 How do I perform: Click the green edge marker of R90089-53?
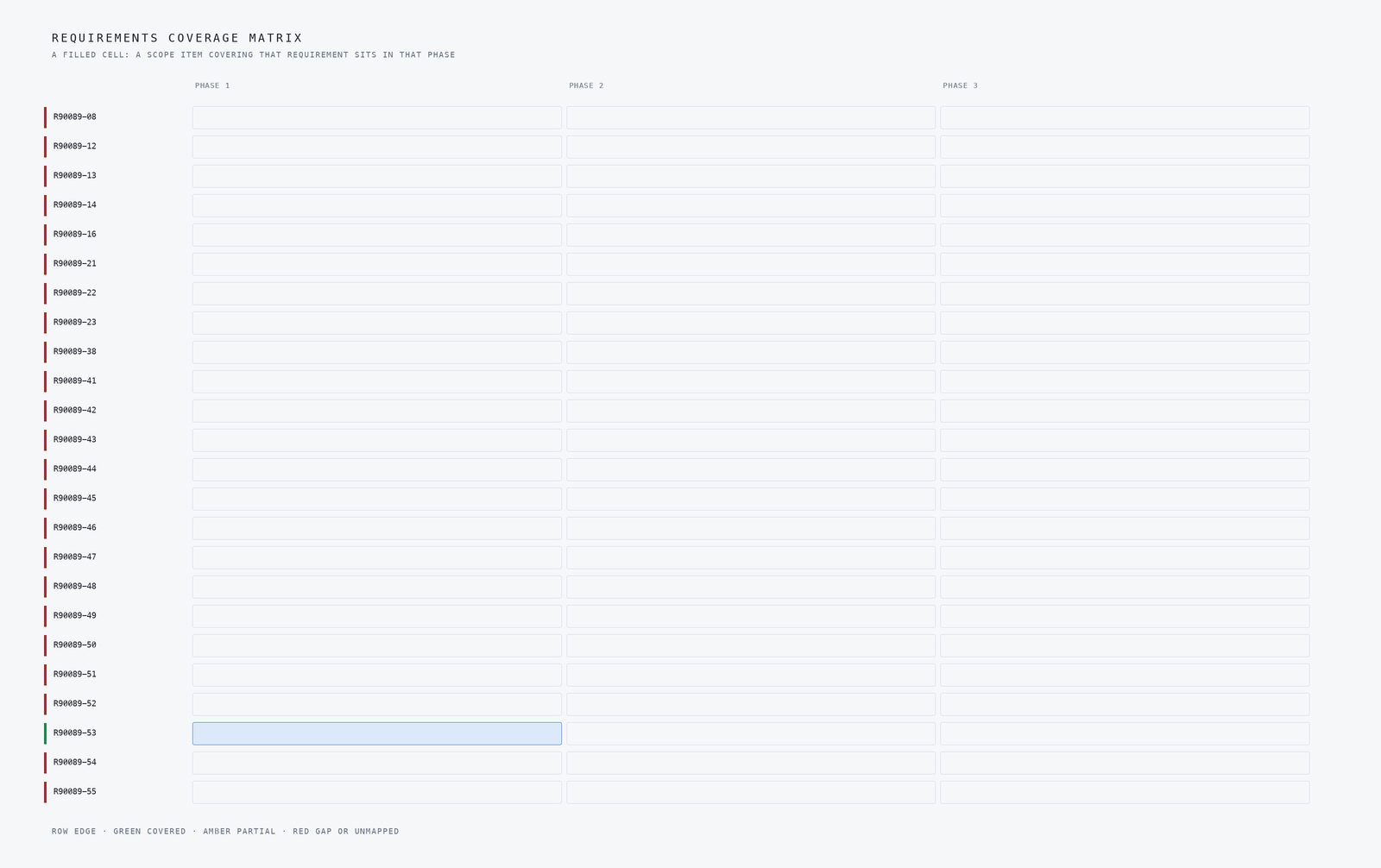click(x=45, y=733)
